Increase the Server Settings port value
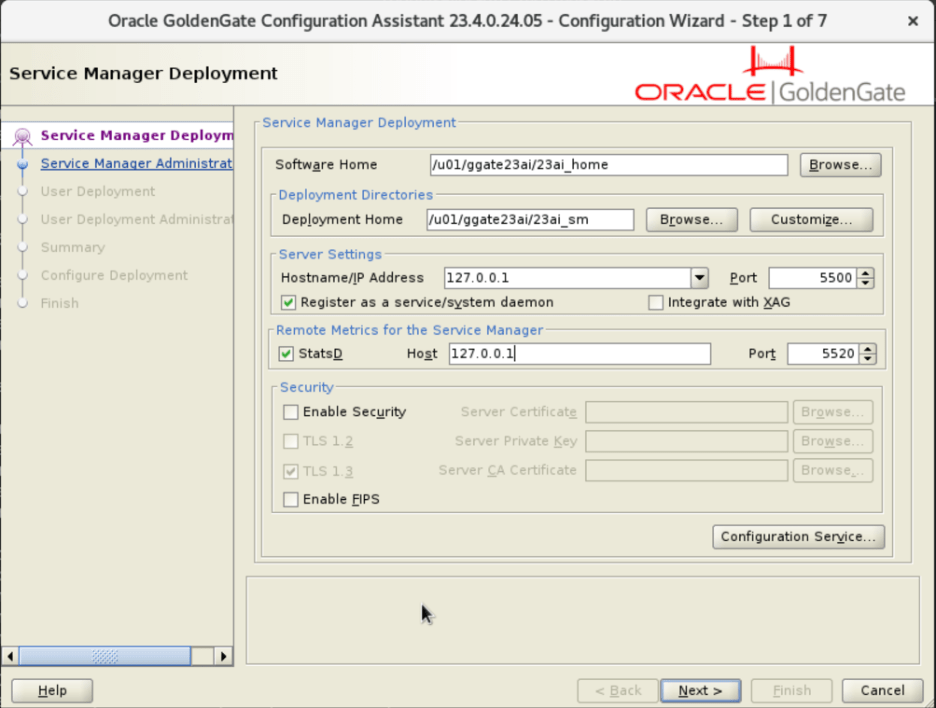 coord(866,273)
